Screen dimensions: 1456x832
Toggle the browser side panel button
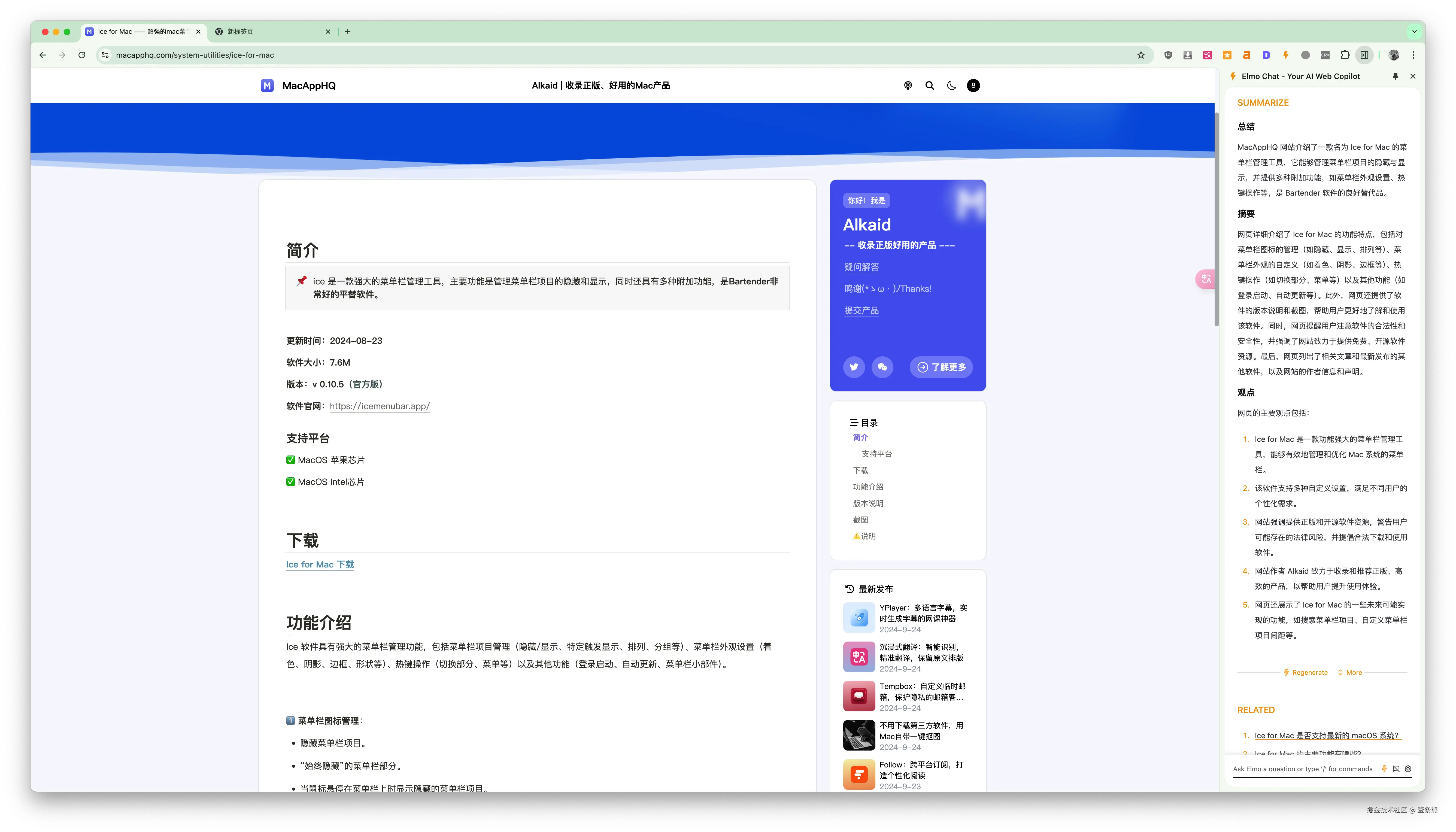pos(1364,55)
